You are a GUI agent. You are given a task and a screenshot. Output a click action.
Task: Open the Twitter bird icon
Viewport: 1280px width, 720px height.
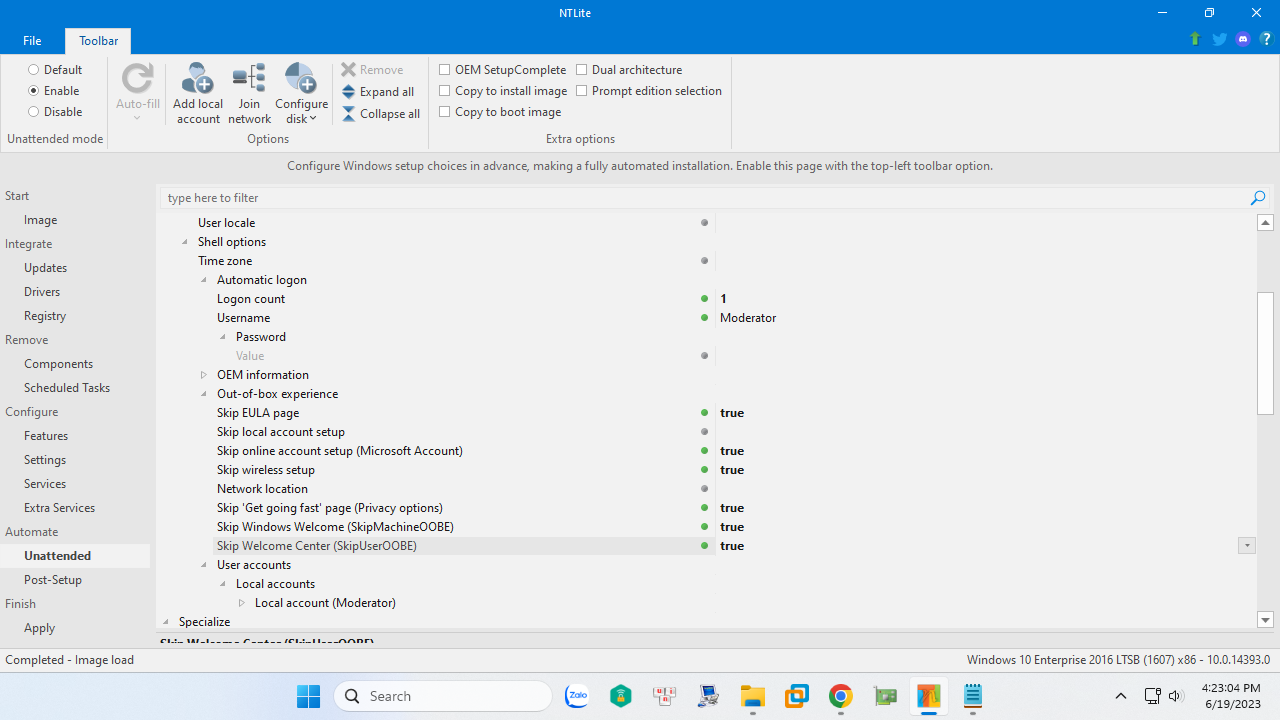pos(1219,39)
